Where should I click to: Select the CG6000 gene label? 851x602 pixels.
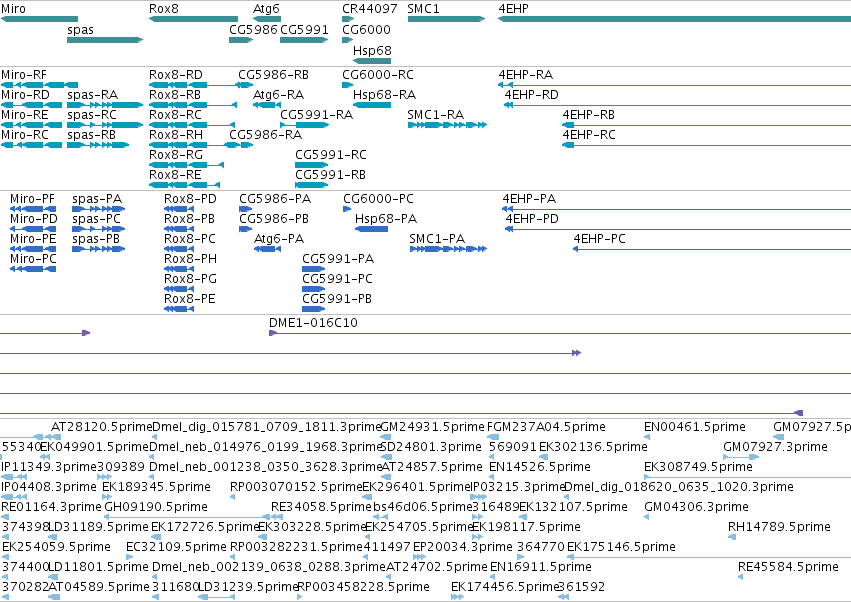(366, 29)
